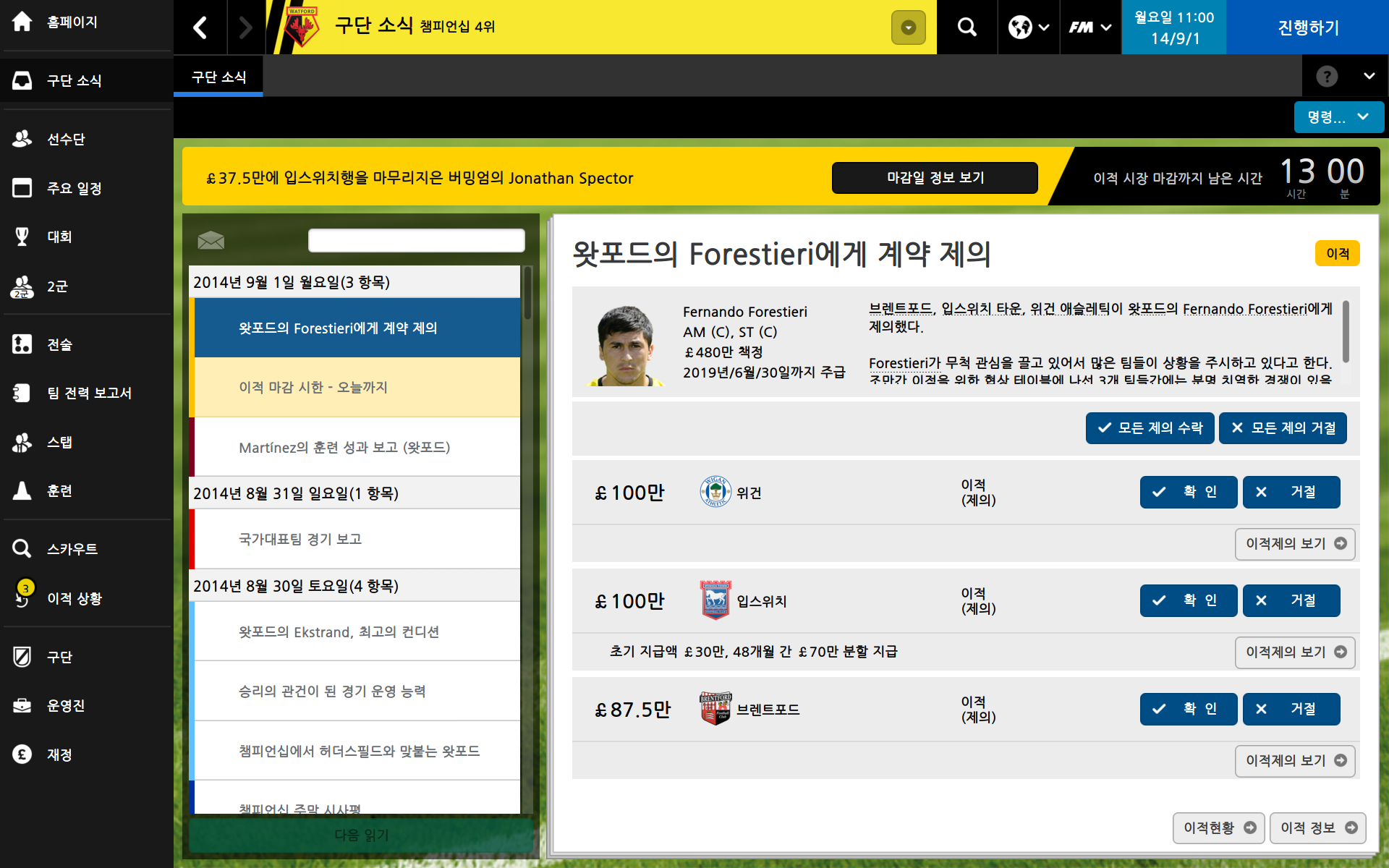Navigate back with the left arrow
The width and height of the screenshot is (1389, 868).
[x=200, y=27]
